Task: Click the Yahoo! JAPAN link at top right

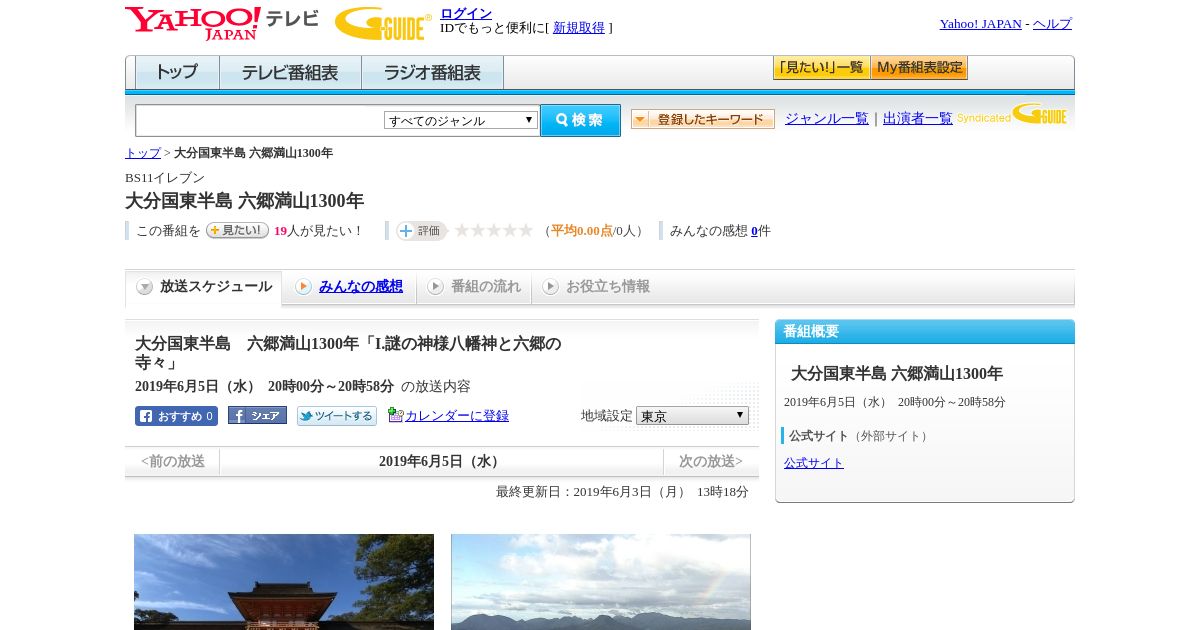Action: point(981,24)
